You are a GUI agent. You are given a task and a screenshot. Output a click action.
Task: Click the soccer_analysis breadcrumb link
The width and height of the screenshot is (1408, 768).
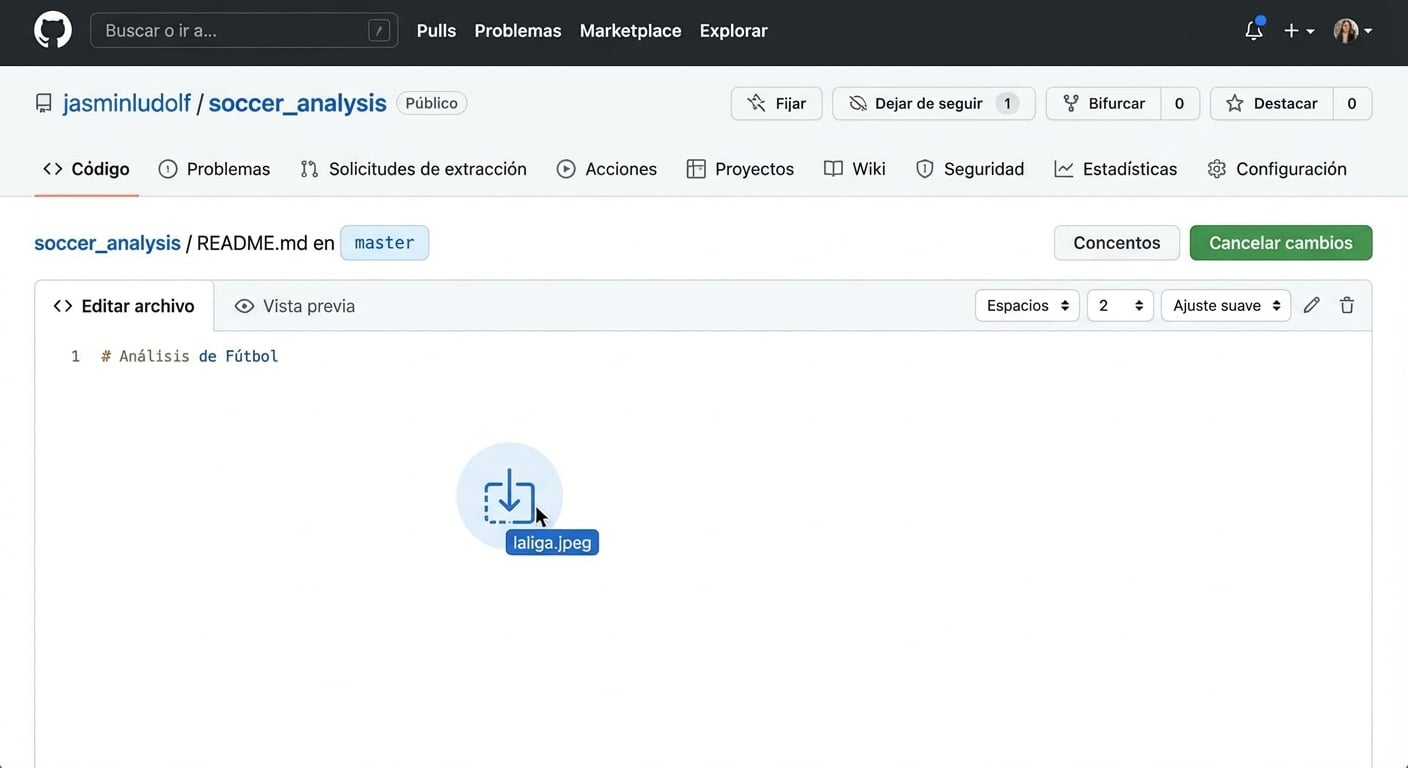(107, 243)
